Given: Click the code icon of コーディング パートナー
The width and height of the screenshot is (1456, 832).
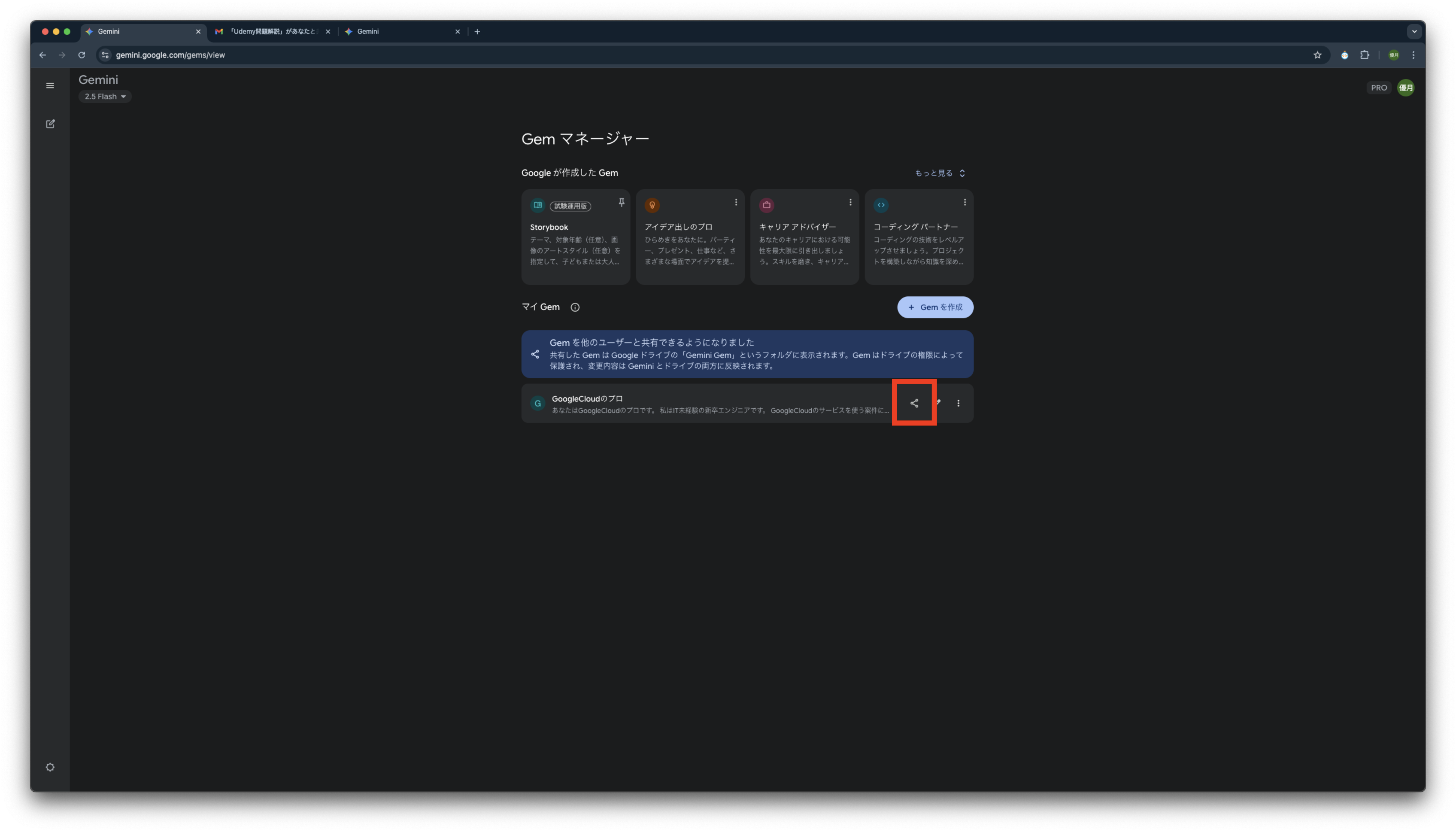Looking at the screenshot, I should (881, 205).
